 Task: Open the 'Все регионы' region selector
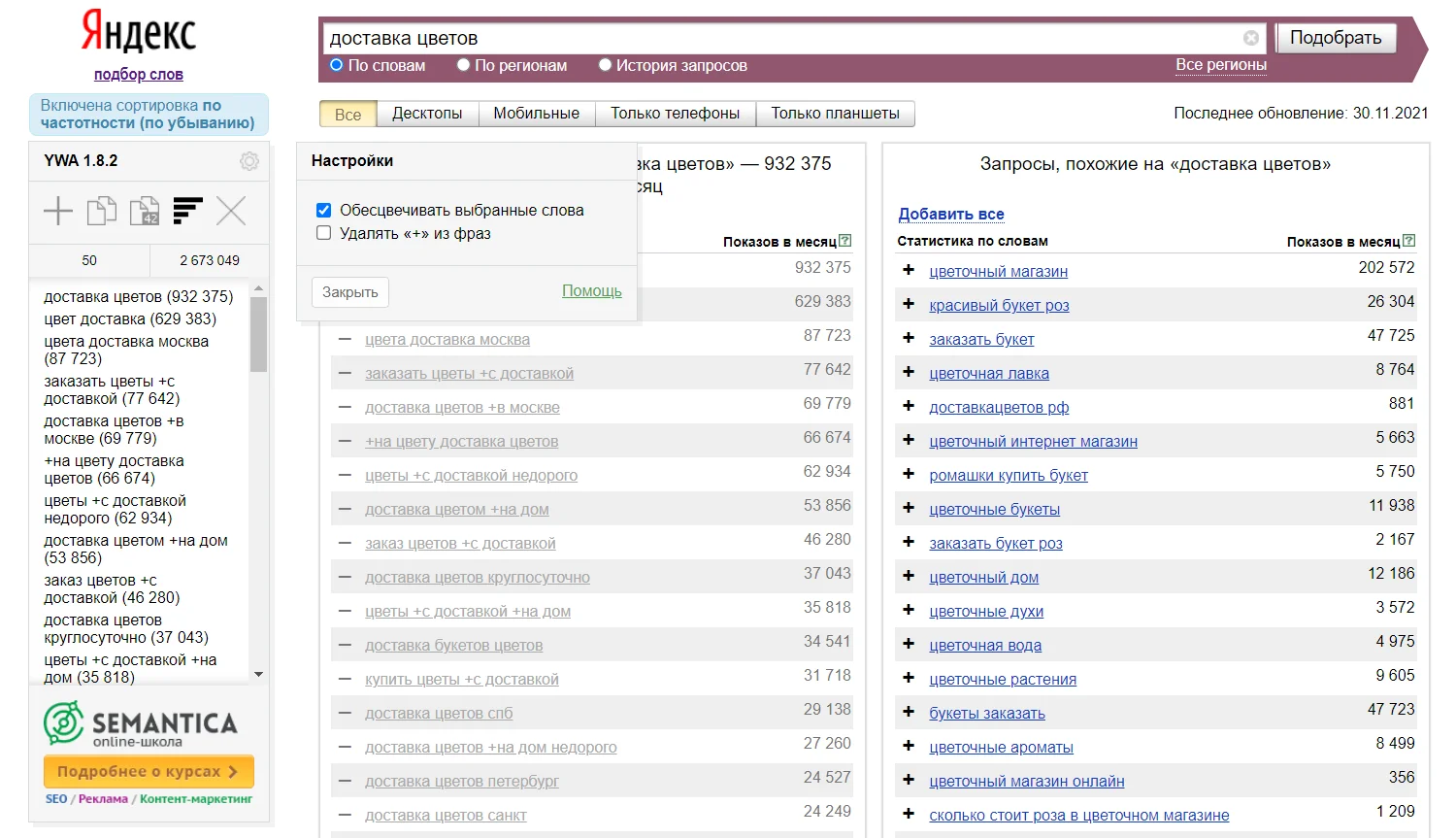click(1220, 65)
